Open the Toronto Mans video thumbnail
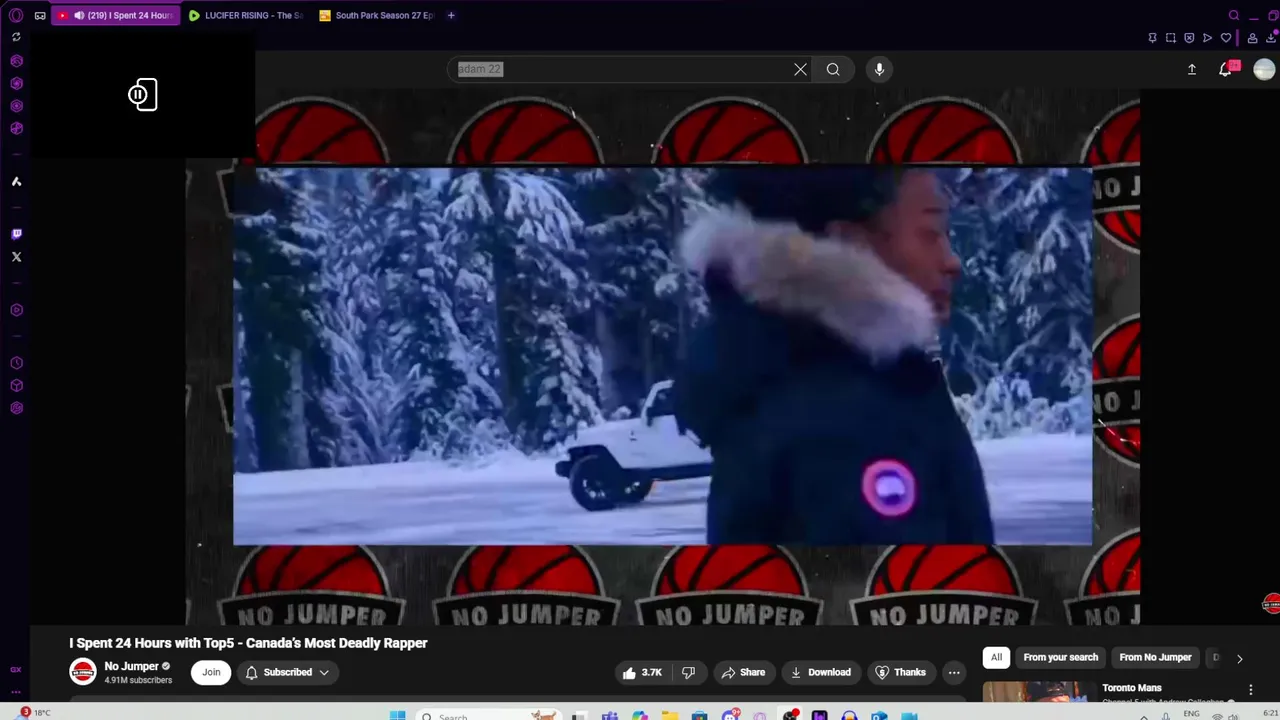The width and height of the screenshot is (1280, 720). click(1038, 692)
